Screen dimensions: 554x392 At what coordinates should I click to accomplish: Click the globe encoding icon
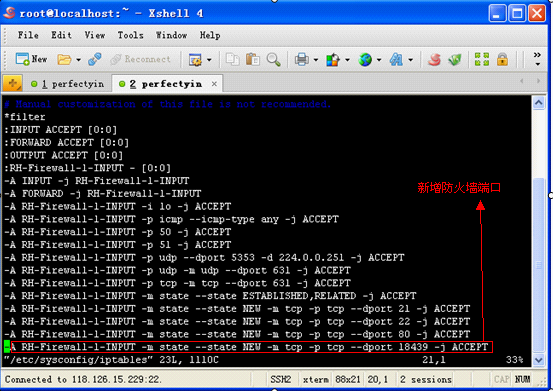tap(365, 59)
